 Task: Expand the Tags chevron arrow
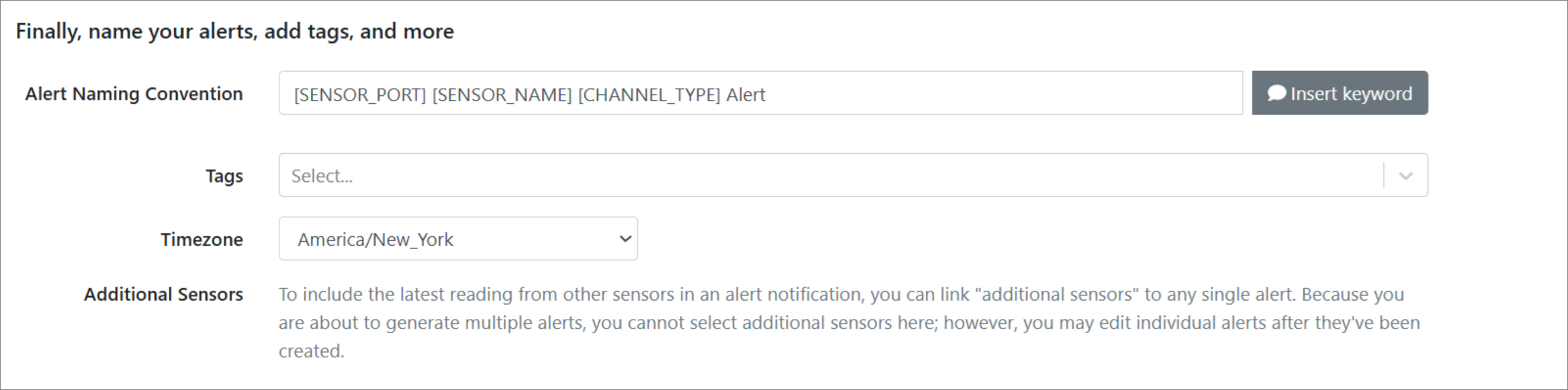tap(1405, 175)
